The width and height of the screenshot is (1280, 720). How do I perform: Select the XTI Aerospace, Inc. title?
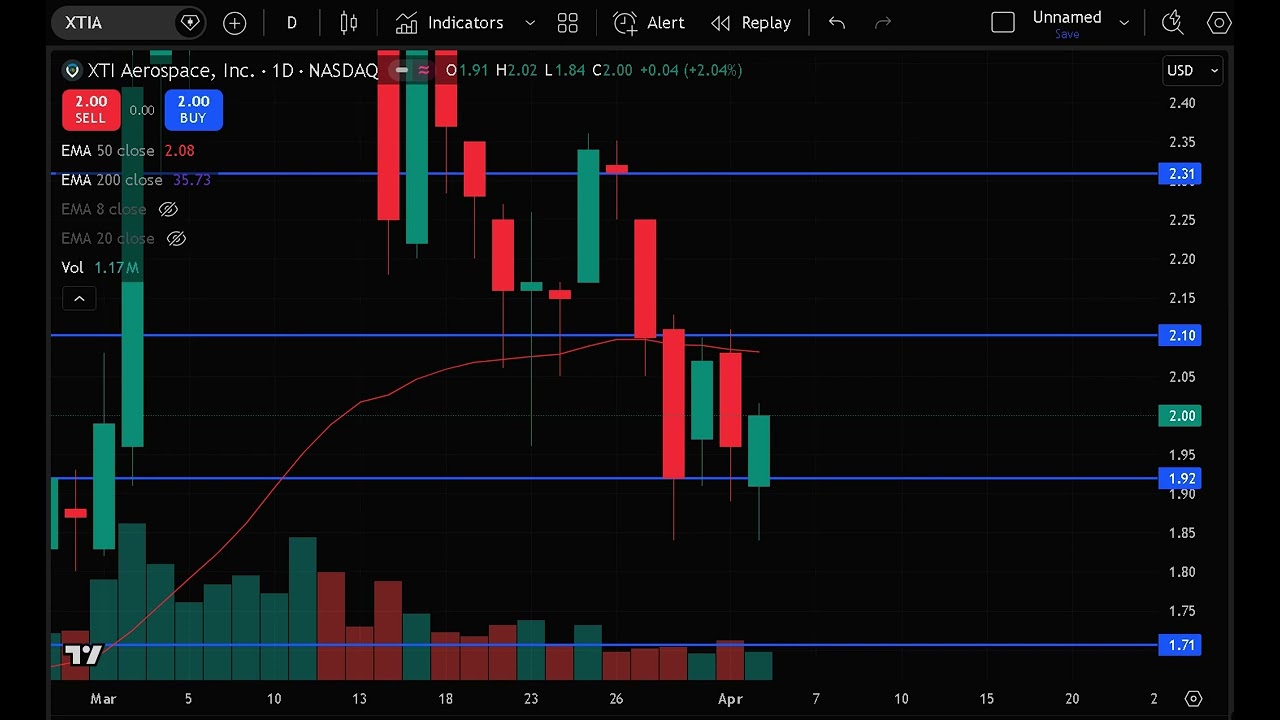171,71
